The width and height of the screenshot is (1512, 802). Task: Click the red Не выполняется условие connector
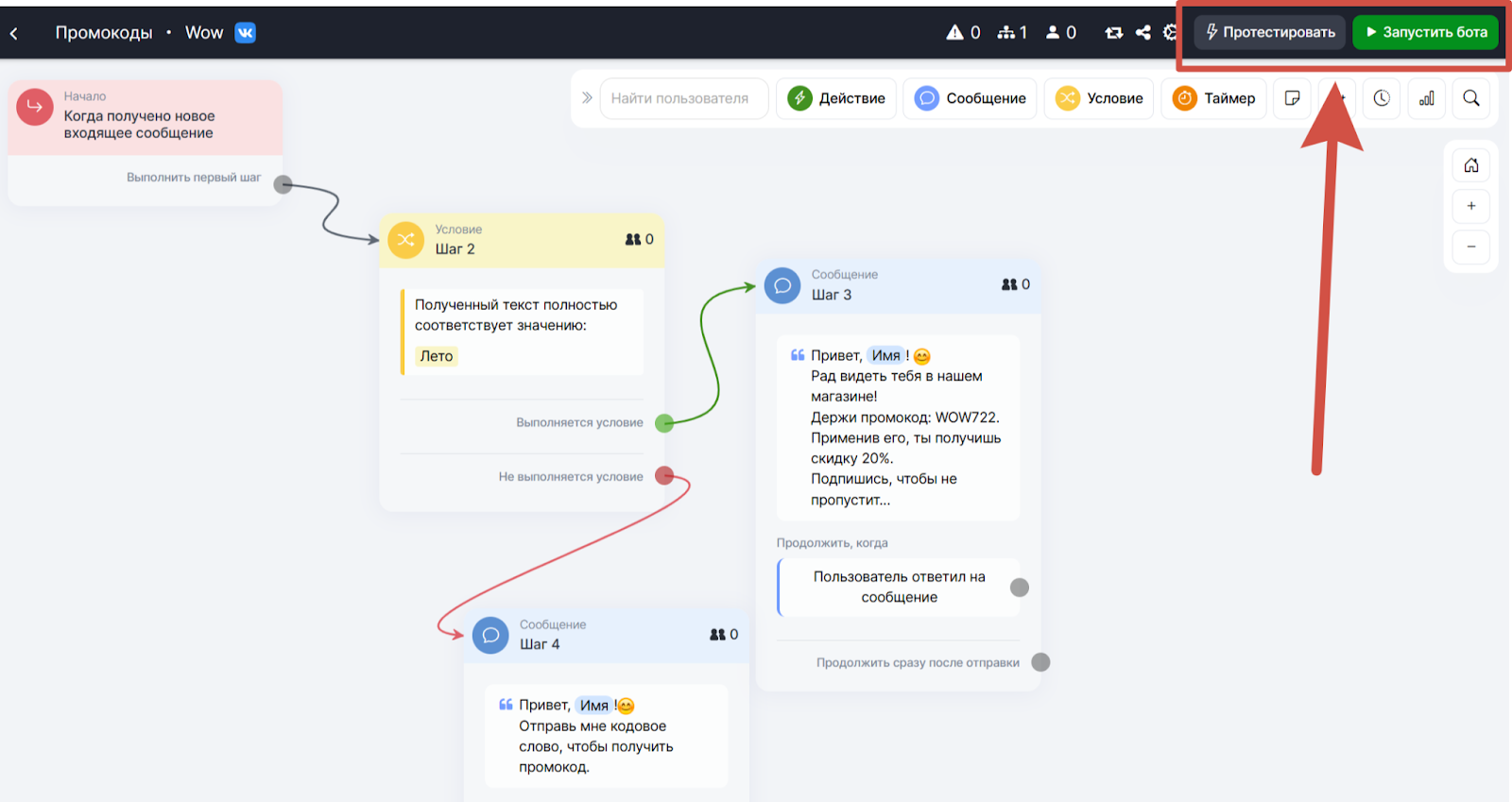[x=664, y=476]
